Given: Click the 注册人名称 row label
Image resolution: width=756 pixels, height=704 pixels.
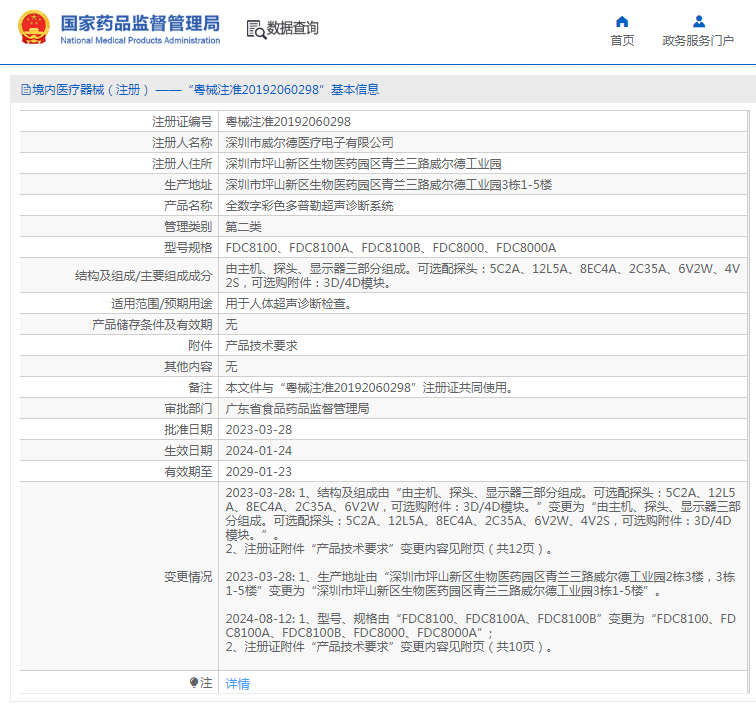Looking at the screenshot, I should tap(182, 143).
